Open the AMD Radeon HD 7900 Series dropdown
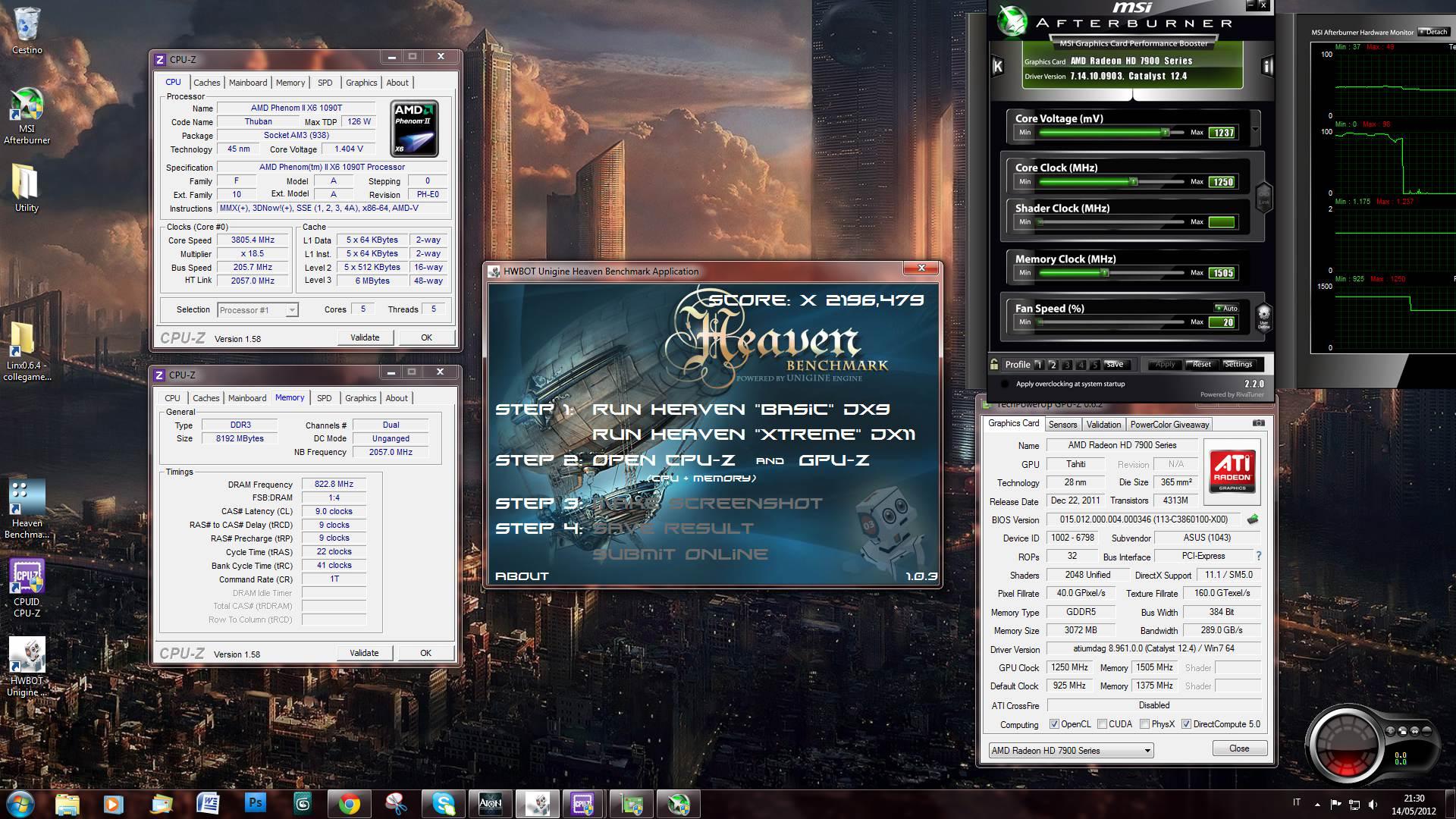The width and height of the screenshot is (1456, 819). point(1071,750)
